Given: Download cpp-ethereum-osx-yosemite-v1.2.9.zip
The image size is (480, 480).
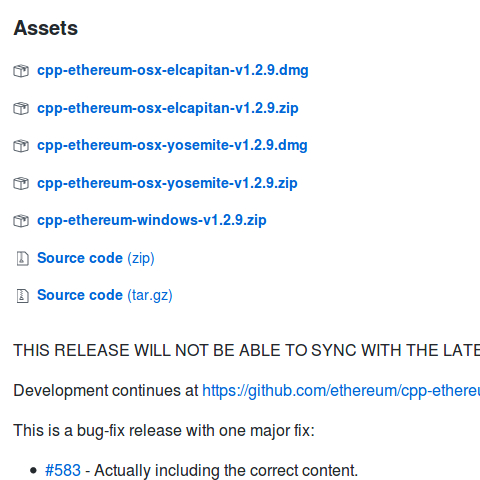Looking at the screenshot, I should coord(167,183).
